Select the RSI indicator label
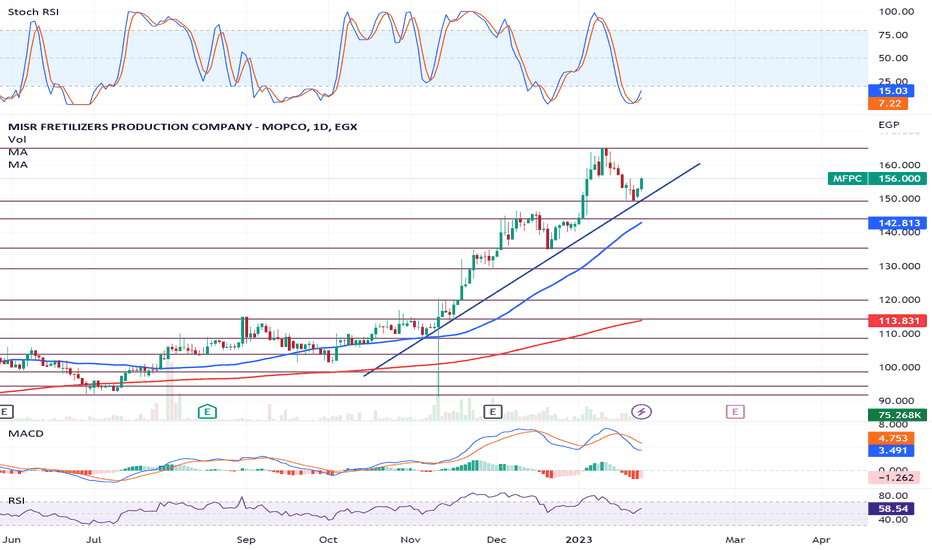The image size is (932, 550). tap(16, 501)
